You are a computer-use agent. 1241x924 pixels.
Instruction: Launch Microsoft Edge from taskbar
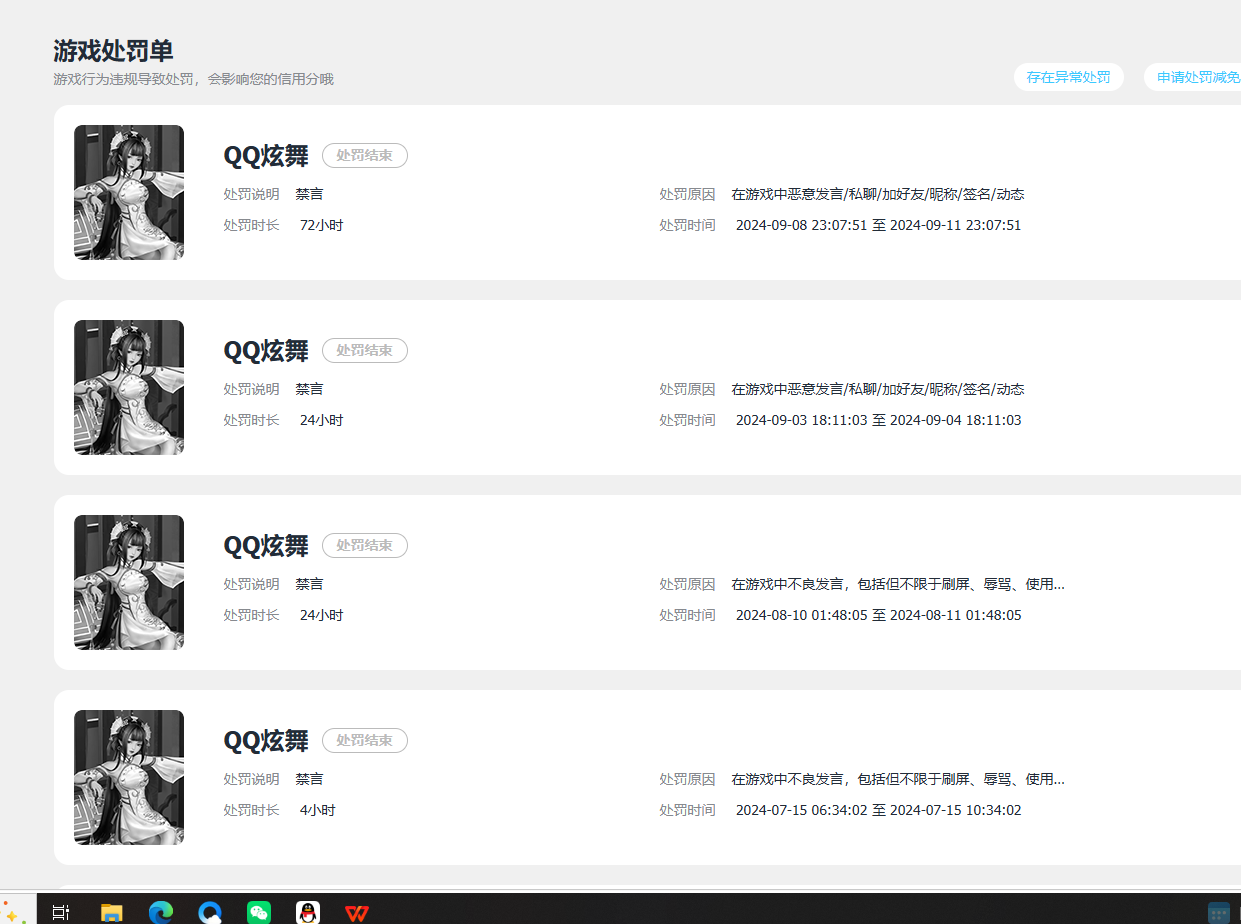tap(161, 912)
